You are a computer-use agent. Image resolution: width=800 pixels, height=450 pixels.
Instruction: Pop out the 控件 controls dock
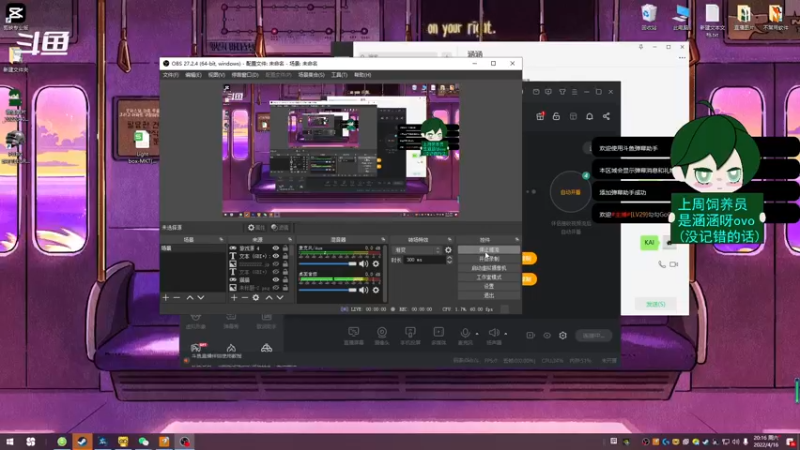coord(517,239)
